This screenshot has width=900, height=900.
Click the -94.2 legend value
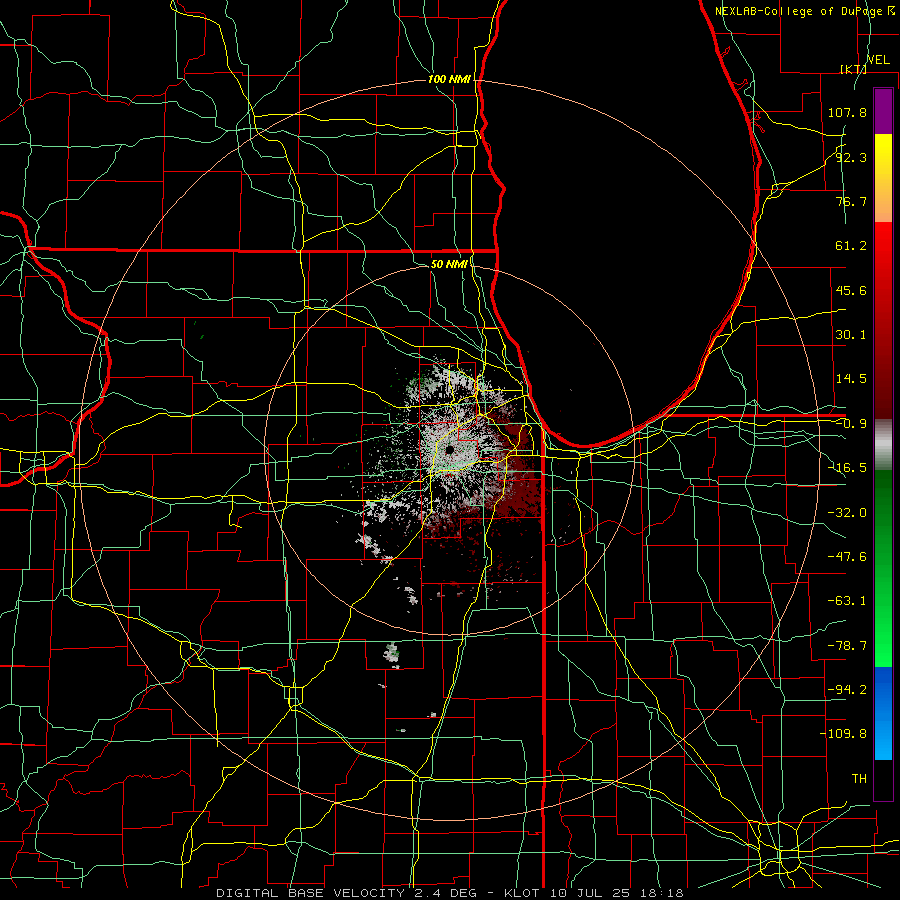point(847,690)
